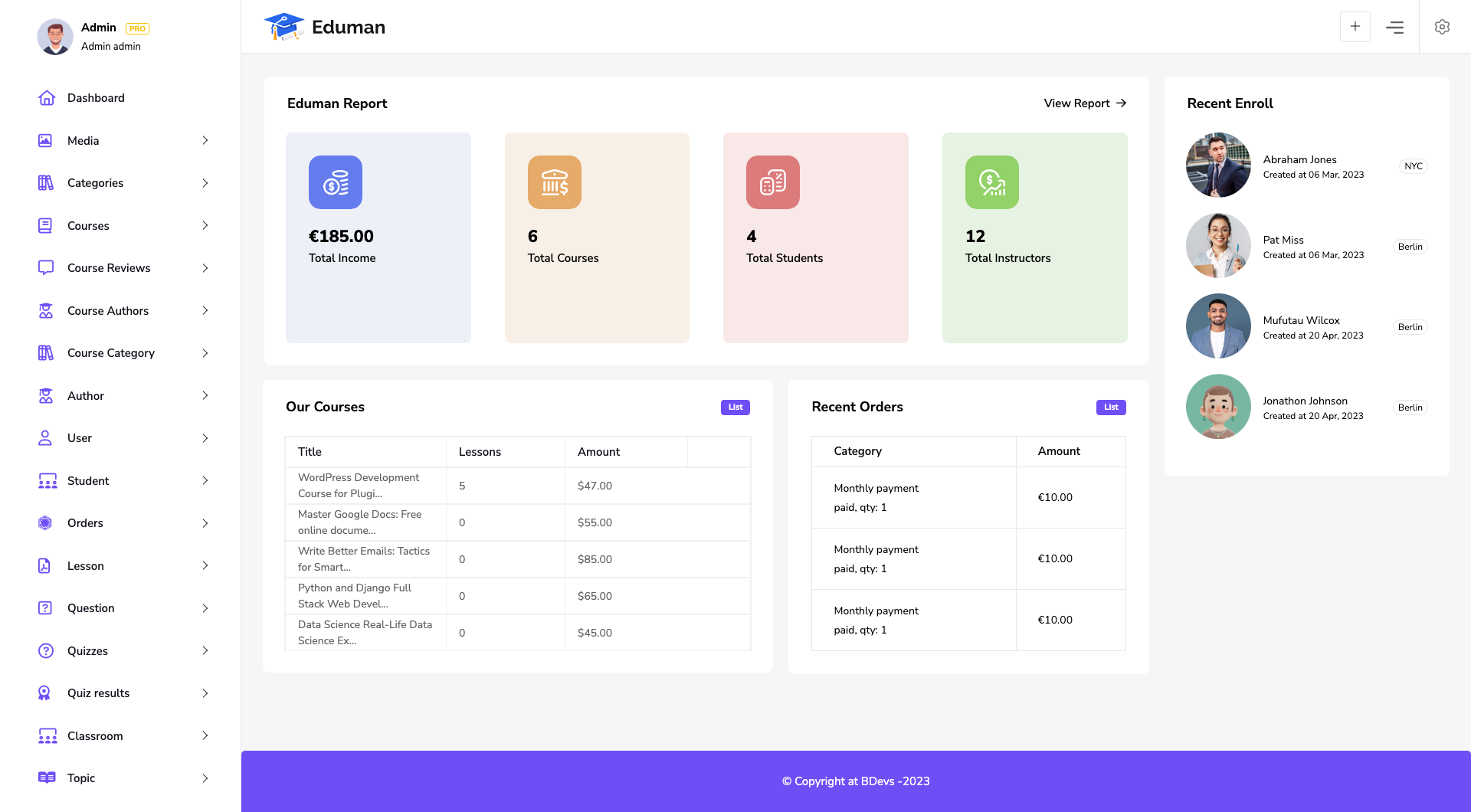Click the settings gear icon
This screenshot has width=1471, height=812.
click(1442, 27)
